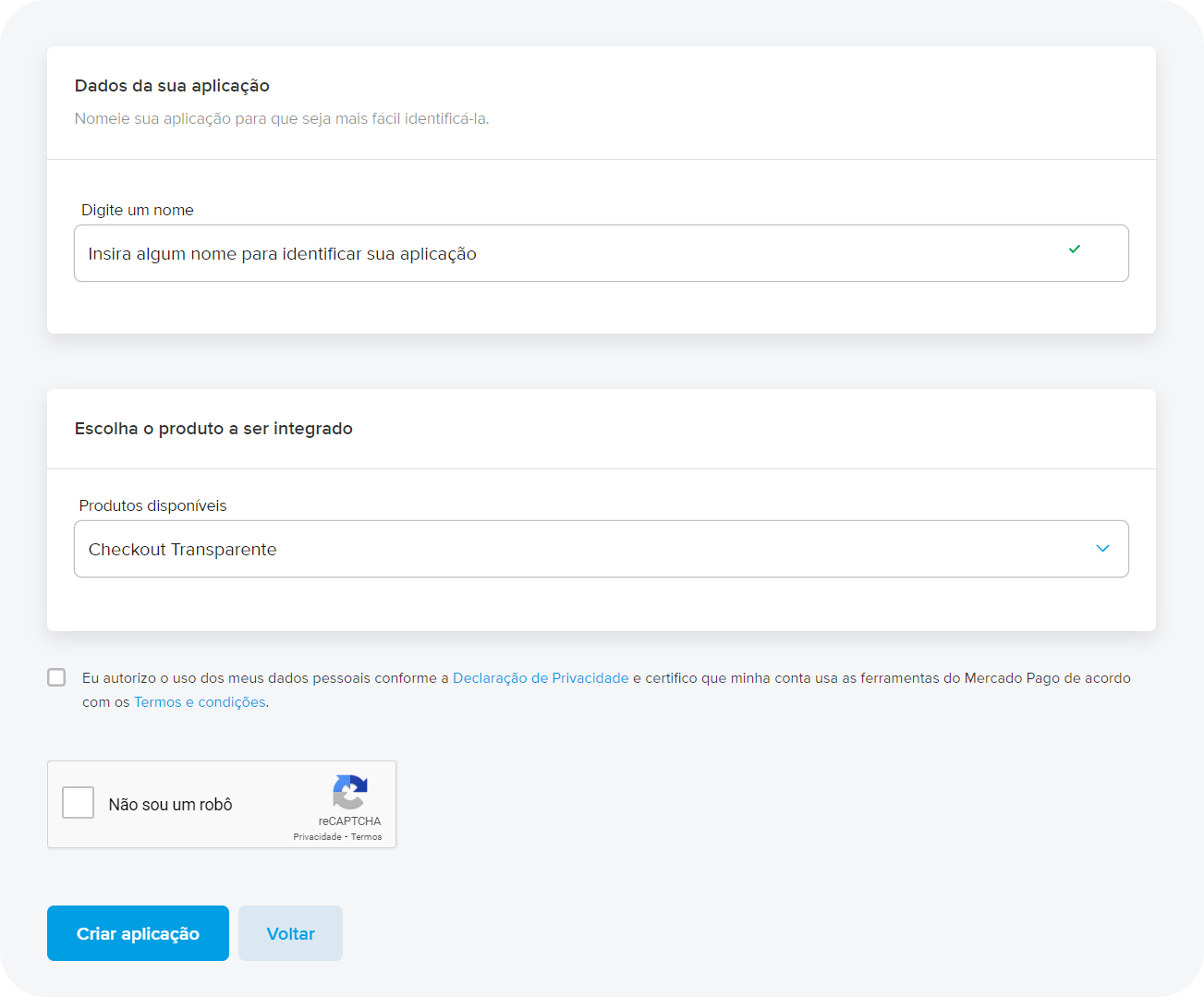Open the Checkout Transparente products dropdown
The height and width of the screenshot is (997, 1204).
[x=601, y=549]
